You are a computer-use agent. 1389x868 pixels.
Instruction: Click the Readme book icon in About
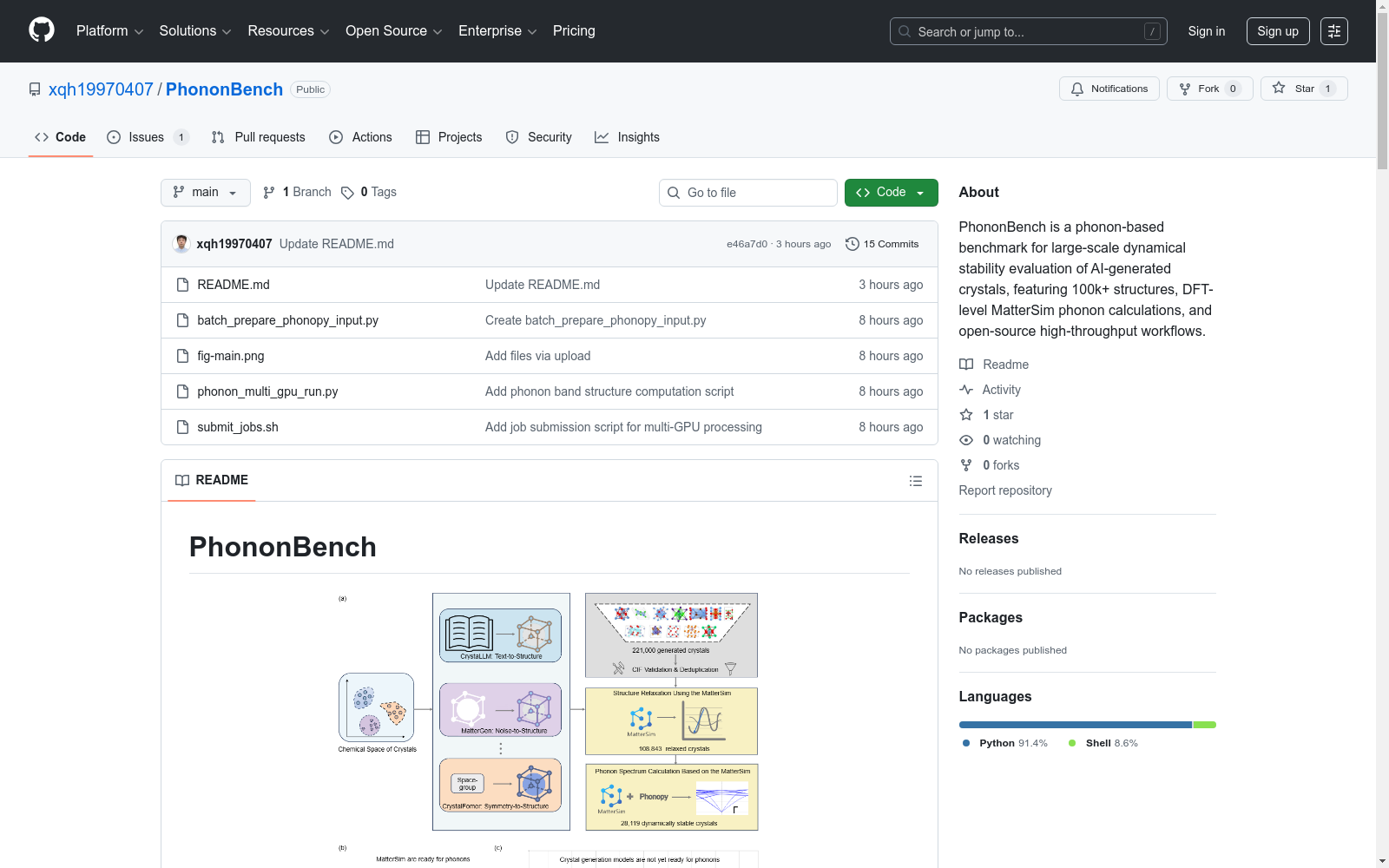[966, 365]
